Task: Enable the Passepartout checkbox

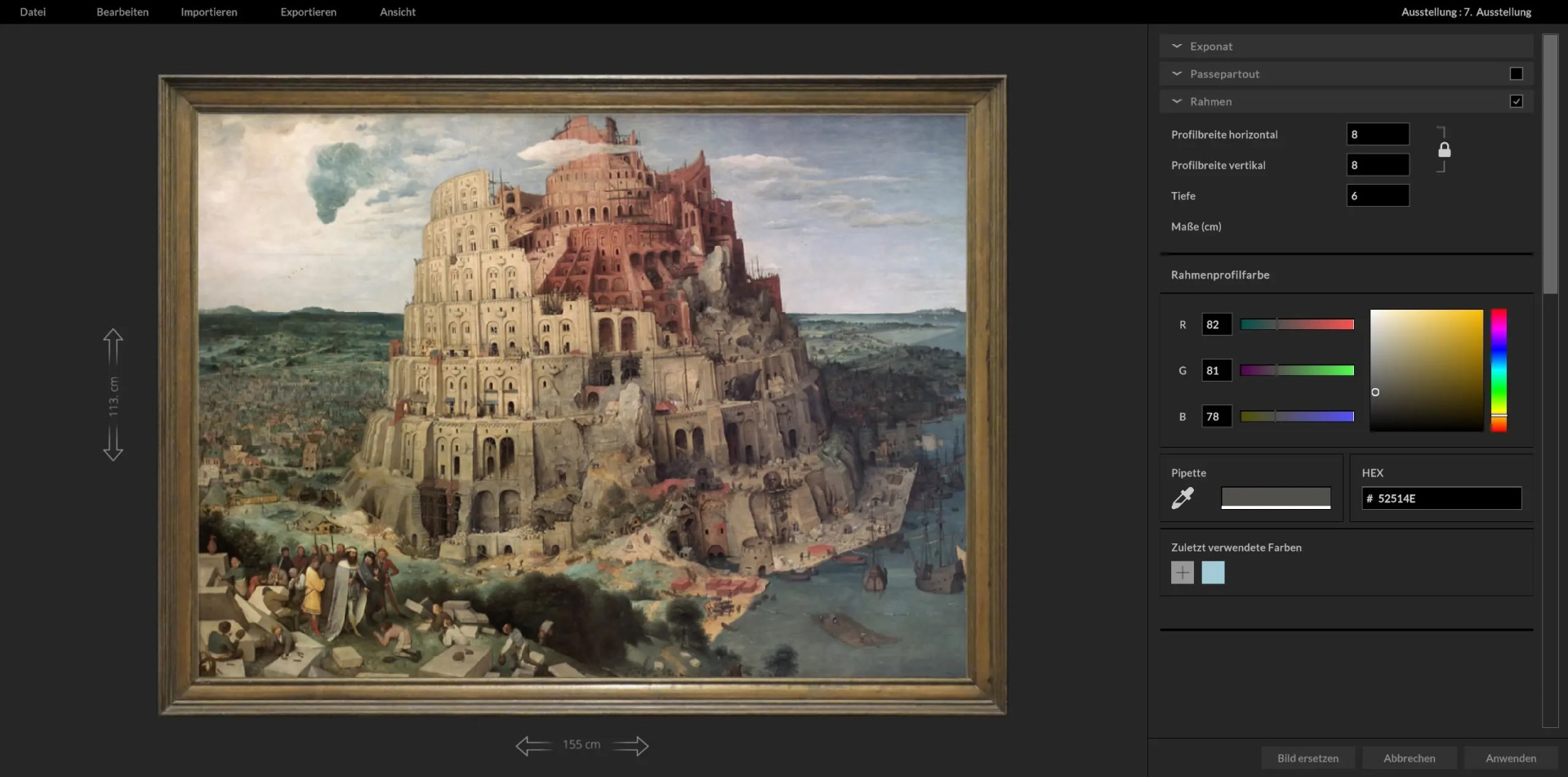Action: point(1517,74)
